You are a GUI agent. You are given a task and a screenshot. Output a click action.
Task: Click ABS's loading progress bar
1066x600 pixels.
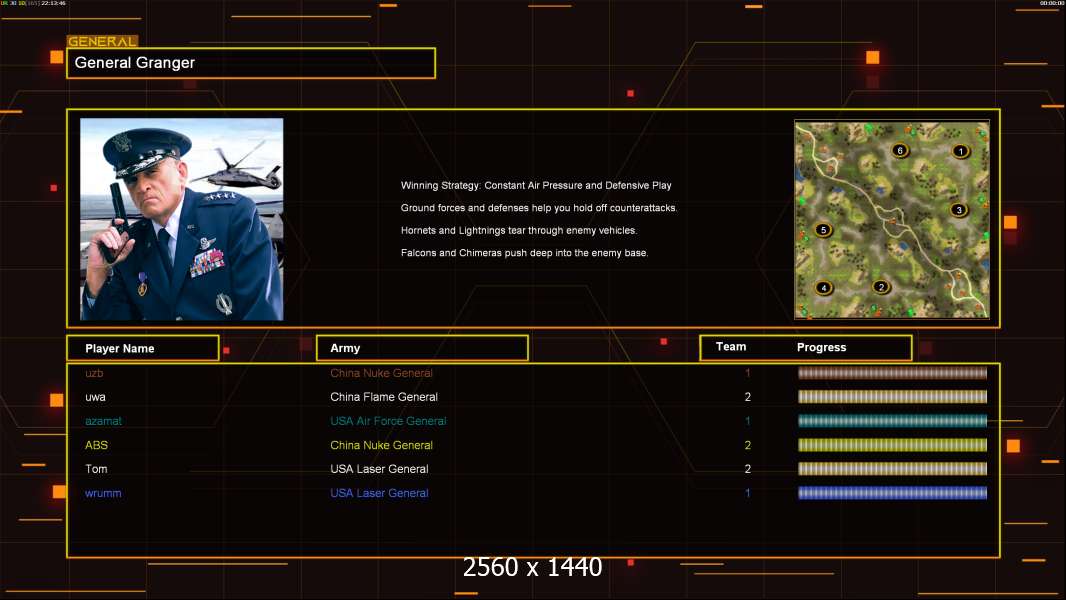tap(892, 445)
